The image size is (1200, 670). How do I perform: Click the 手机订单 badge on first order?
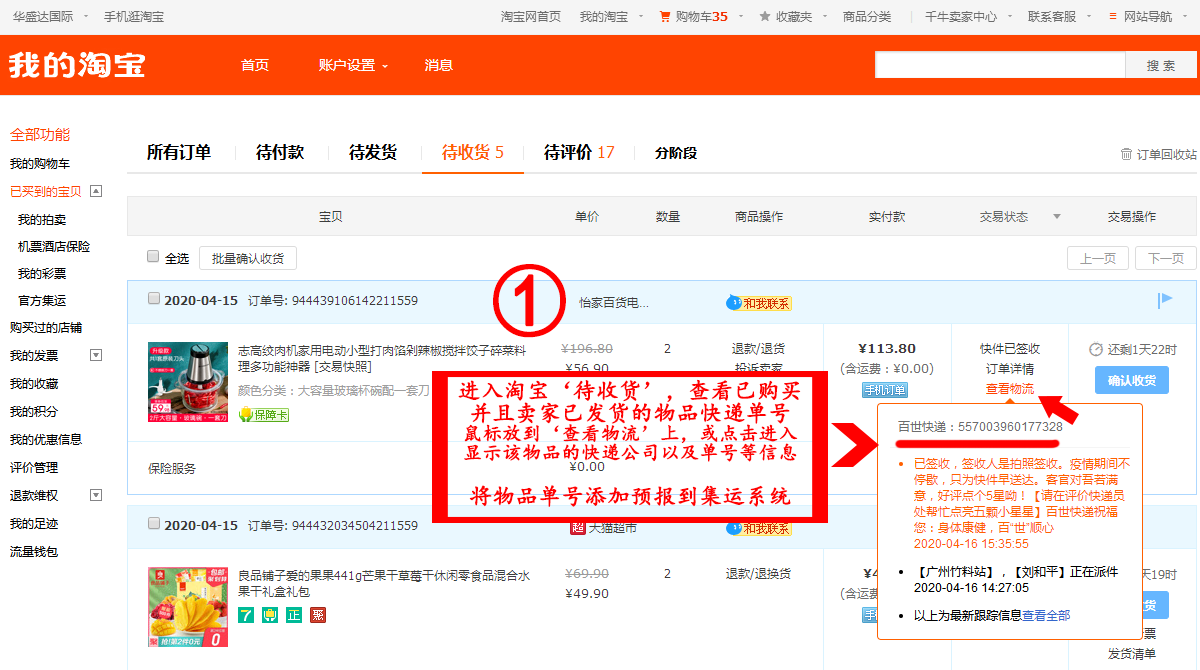pos(886,390)
